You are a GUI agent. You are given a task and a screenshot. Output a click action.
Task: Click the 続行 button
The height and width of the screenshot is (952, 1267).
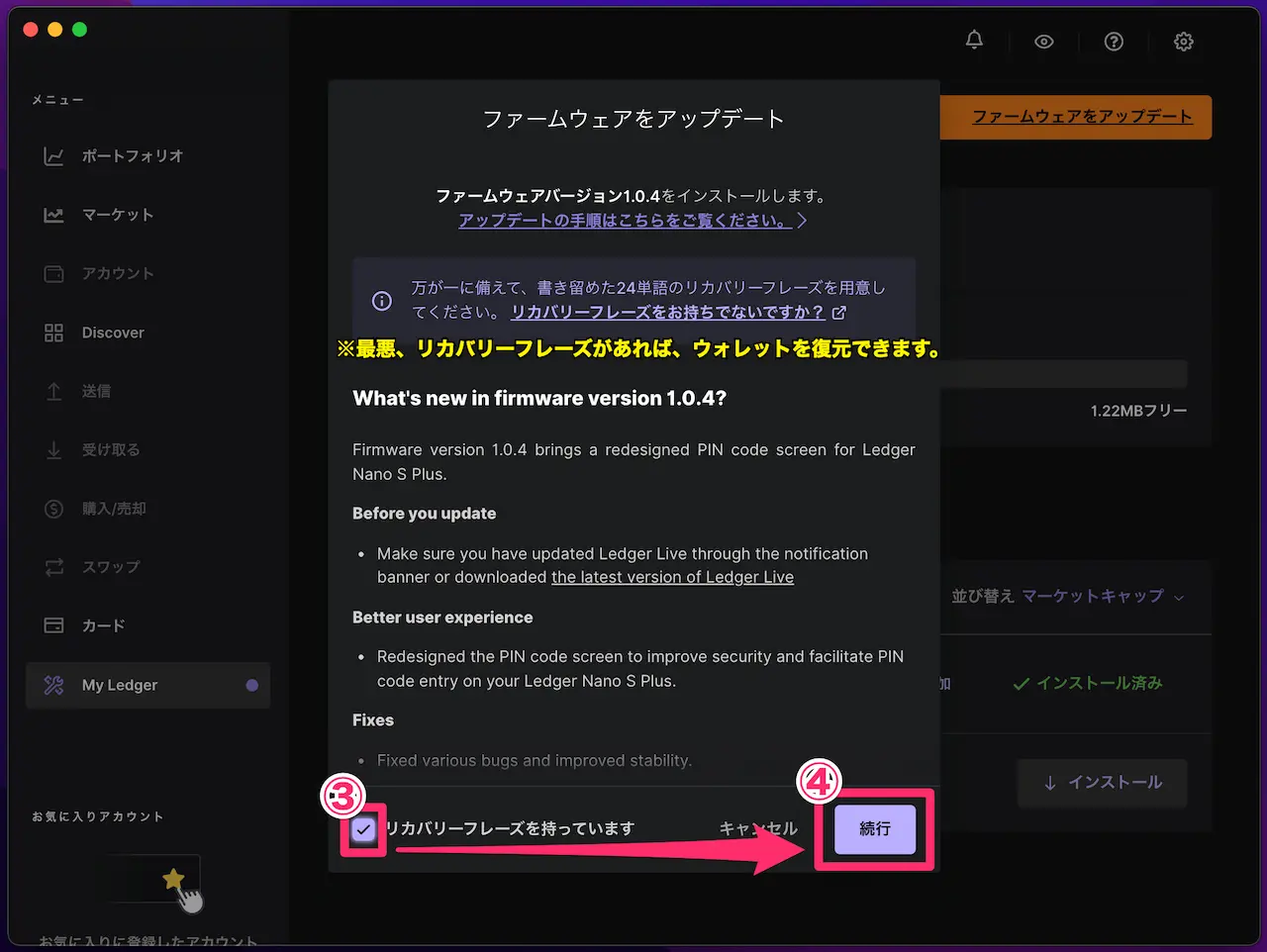874,828
